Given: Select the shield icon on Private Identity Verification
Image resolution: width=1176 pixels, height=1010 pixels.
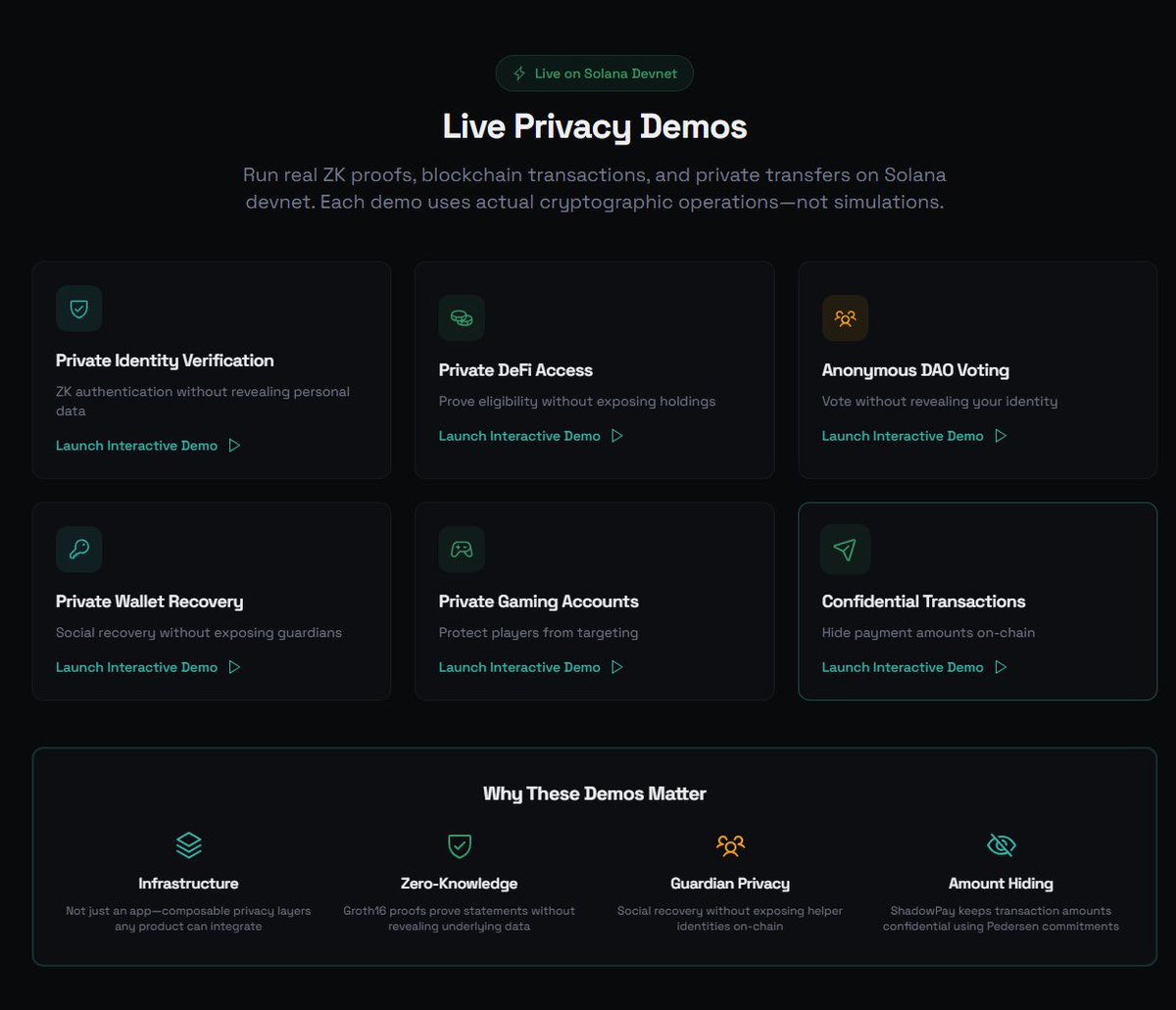Looking at the screenshot, I should (x=78, y=308).
